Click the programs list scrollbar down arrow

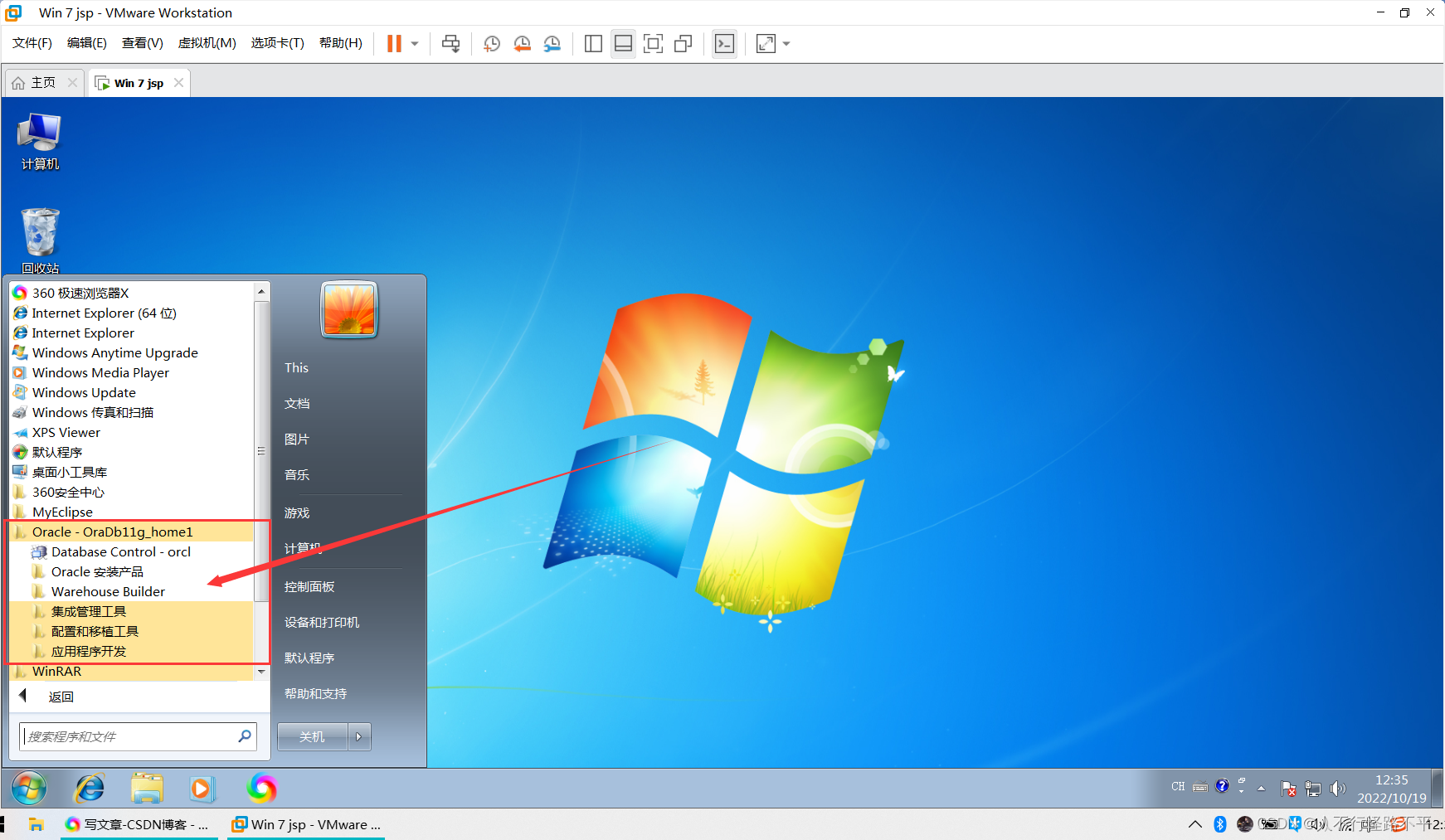coord(261,672)
